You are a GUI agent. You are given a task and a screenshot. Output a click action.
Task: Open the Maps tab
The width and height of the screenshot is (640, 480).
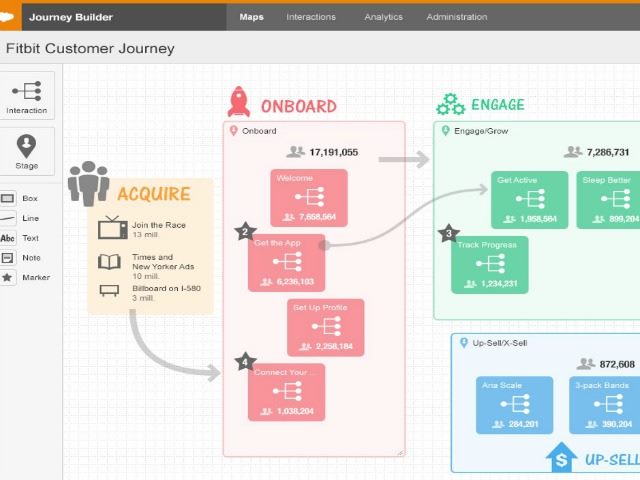pyautogui.click(x=251, y=17)
